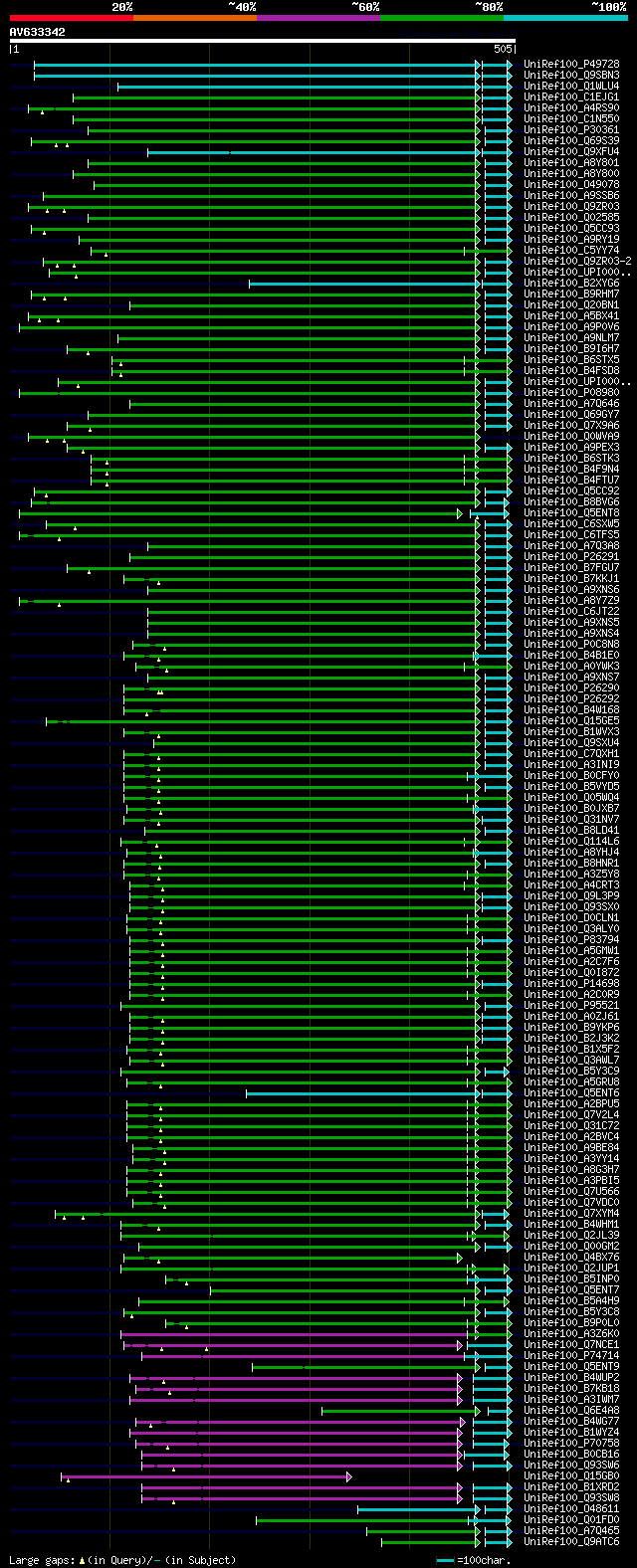Select hit label UniRef100_C6JT22

[x=571, y=612]
